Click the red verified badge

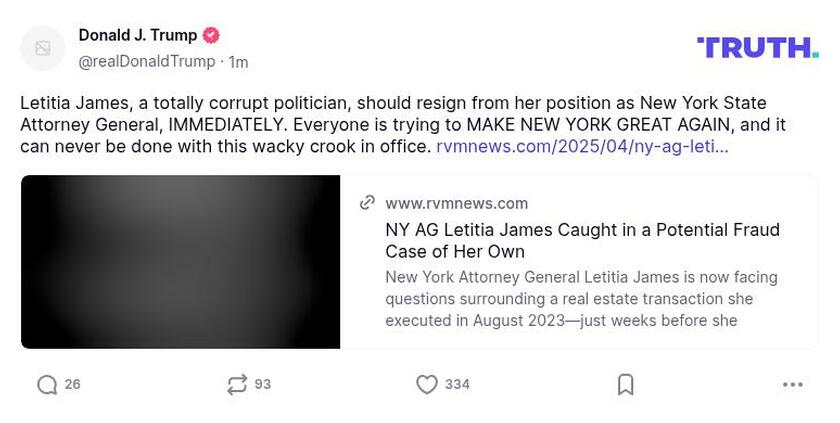(211, 35)
